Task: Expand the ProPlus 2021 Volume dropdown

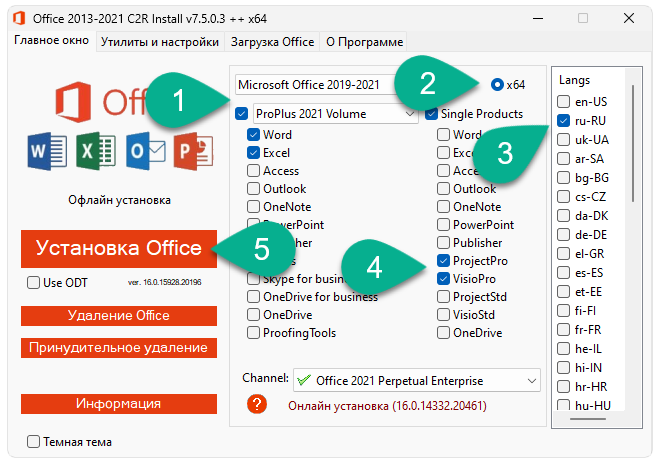Action: coord(409,115)
